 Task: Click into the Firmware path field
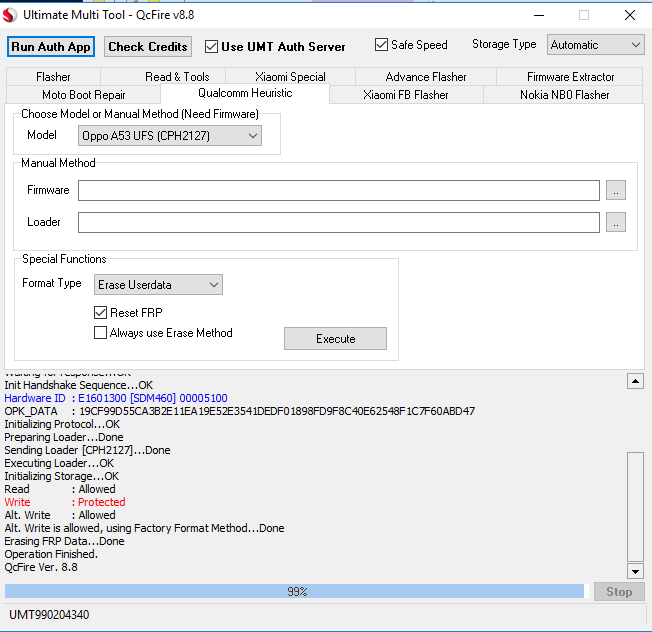tap(338, 191)
